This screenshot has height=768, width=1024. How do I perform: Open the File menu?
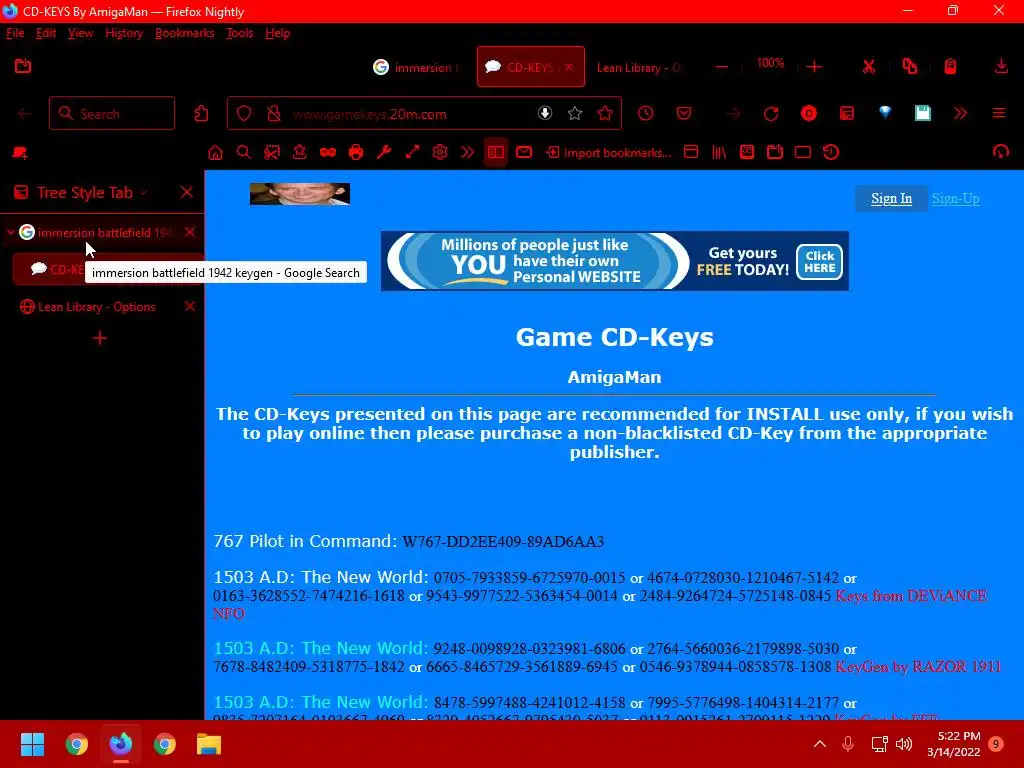(x=15, y=33)
